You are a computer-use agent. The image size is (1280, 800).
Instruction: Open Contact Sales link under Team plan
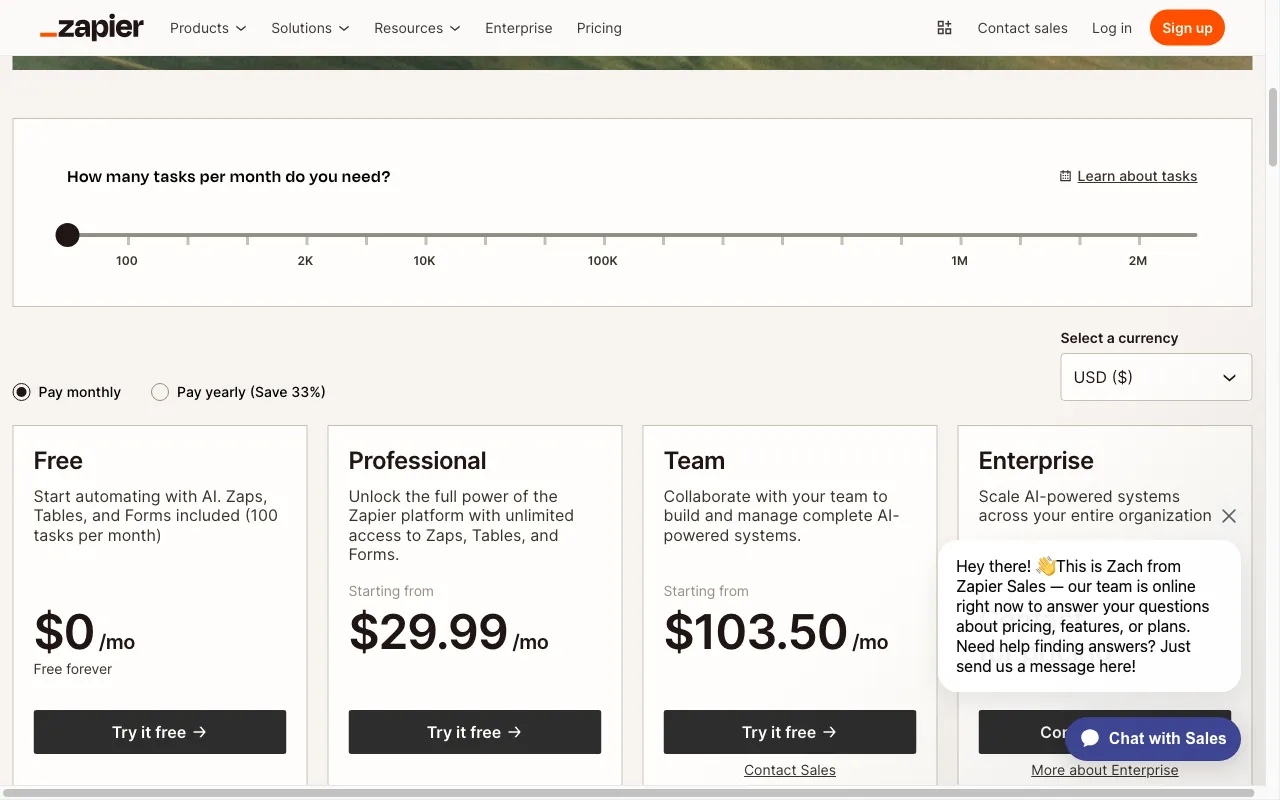(790, 770)
